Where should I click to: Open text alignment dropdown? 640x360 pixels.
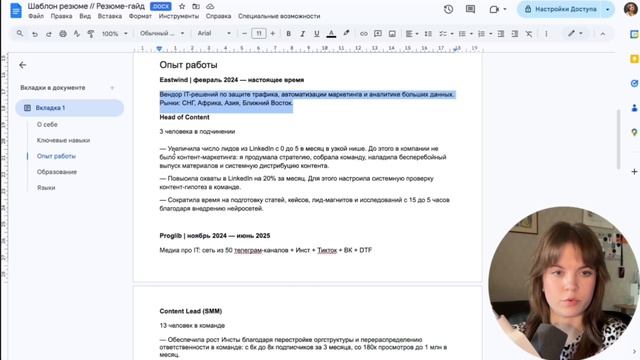click(x=411, y=33)
